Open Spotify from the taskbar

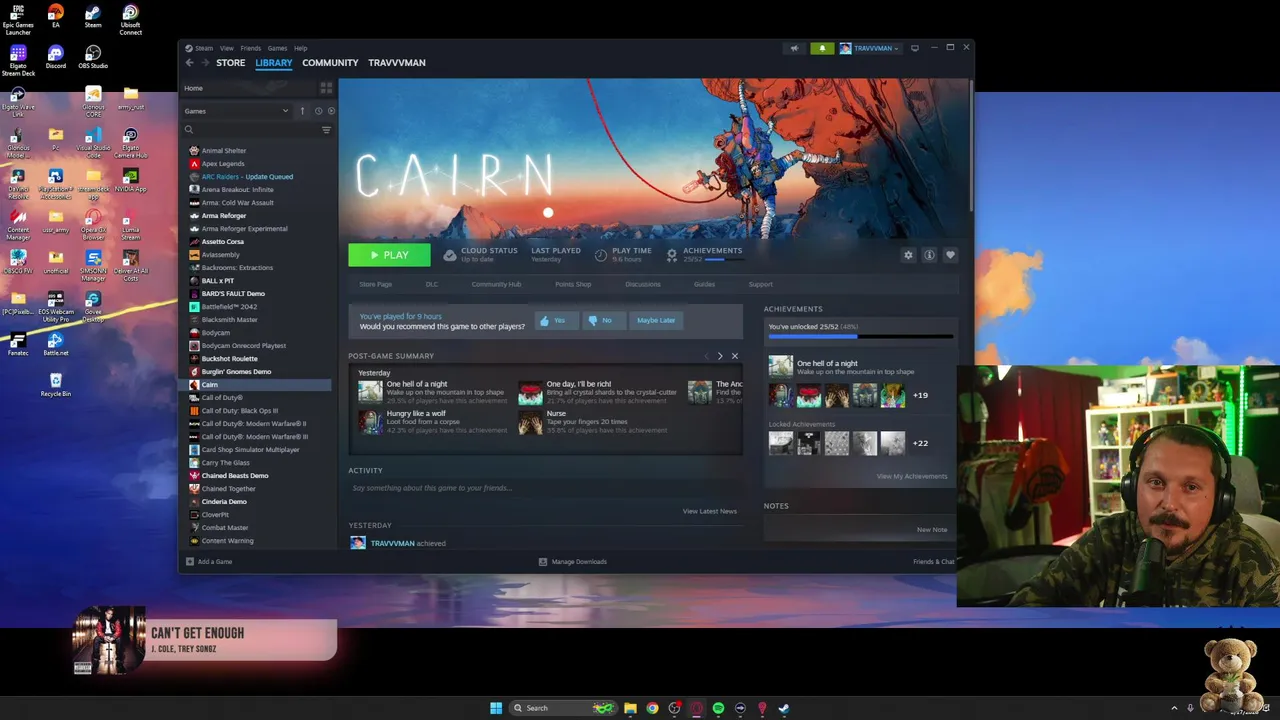click(x=718, y=708)
